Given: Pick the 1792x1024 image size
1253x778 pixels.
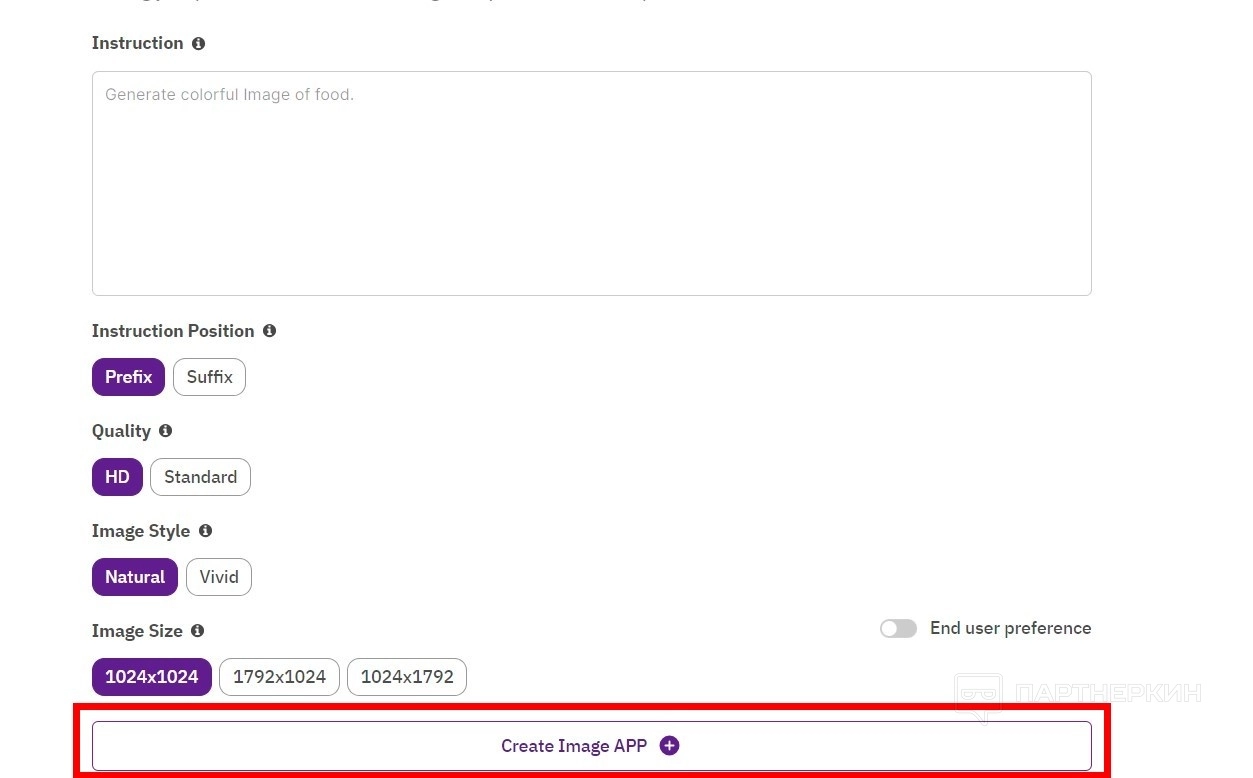Looking at the screenshot, I should [279, 677].
